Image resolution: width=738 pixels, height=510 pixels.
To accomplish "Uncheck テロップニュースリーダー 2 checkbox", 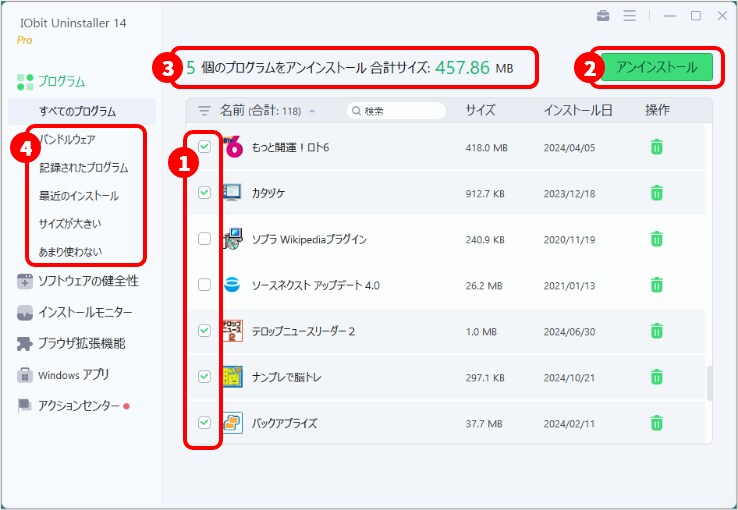I will tap(204, 330).
